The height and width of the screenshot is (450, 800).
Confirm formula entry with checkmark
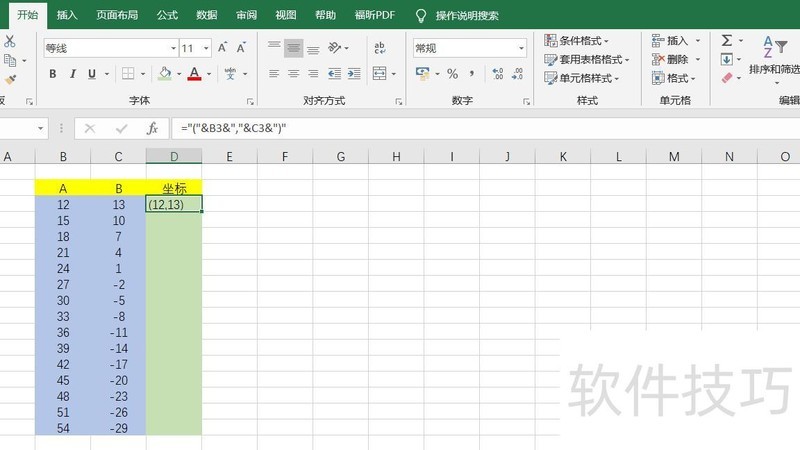click(121, 128)
